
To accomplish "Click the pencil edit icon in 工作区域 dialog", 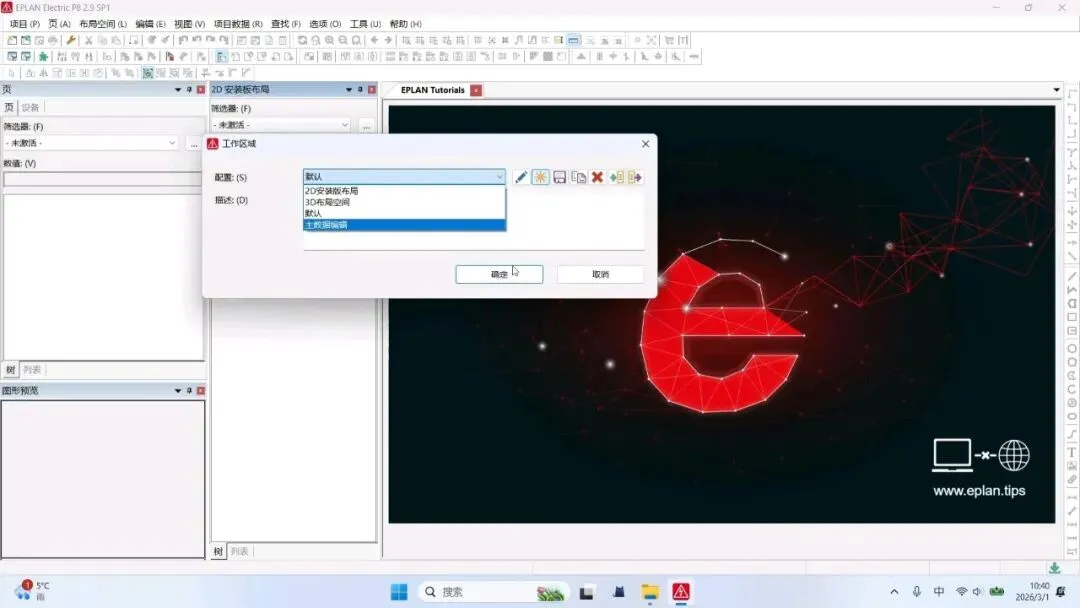I will [521, 178].
